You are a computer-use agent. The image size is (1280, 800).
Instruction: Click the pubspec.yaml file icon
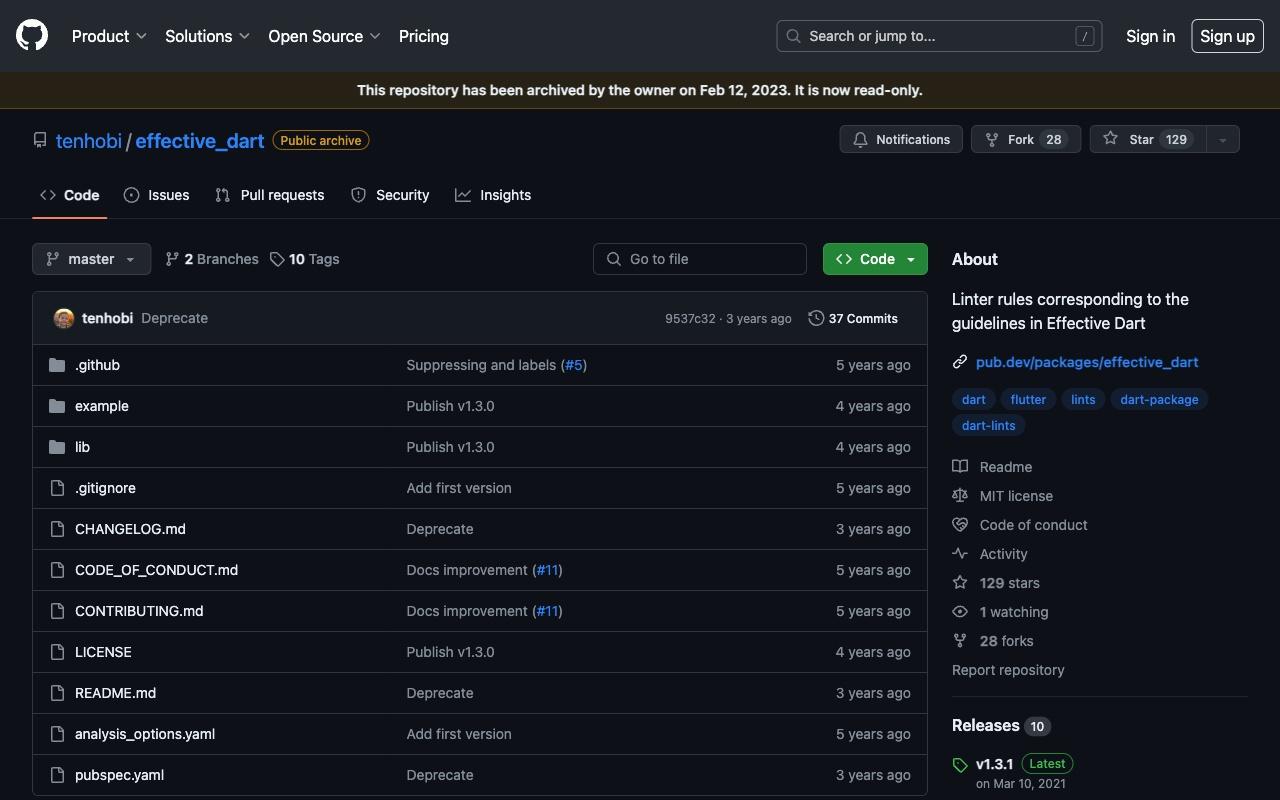(57, 775)
